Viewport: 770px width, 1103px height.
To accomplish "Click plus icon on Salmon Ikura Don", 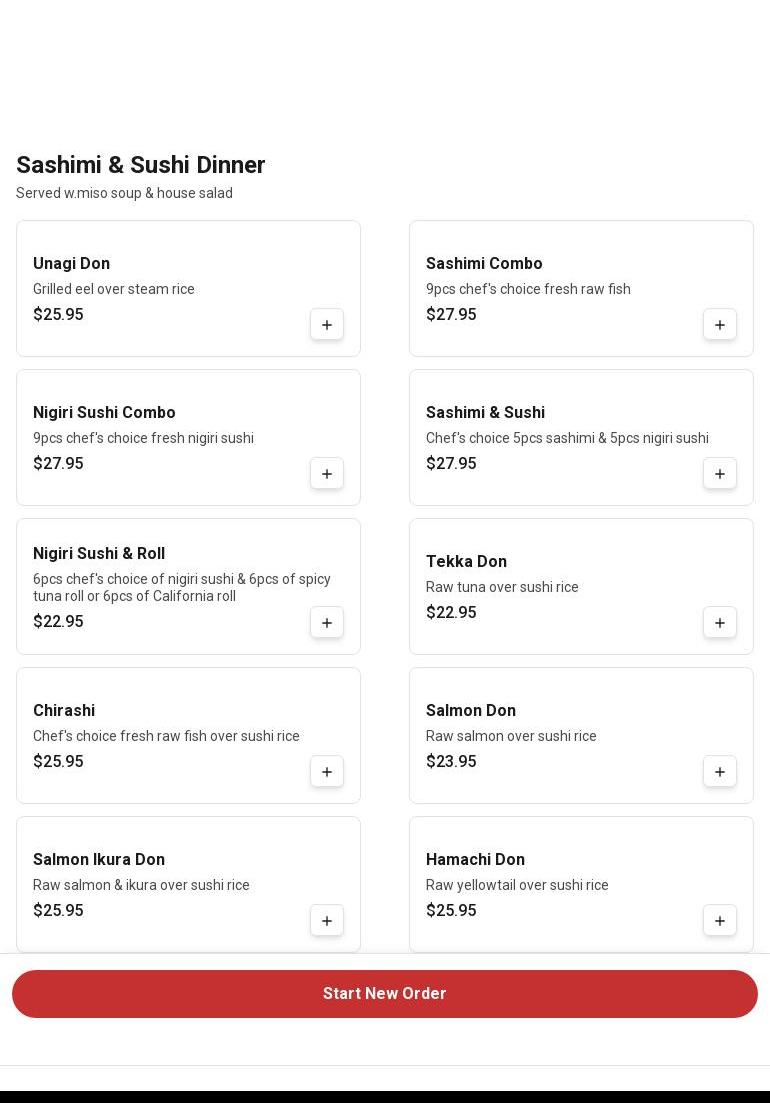I will click(327, 921).
